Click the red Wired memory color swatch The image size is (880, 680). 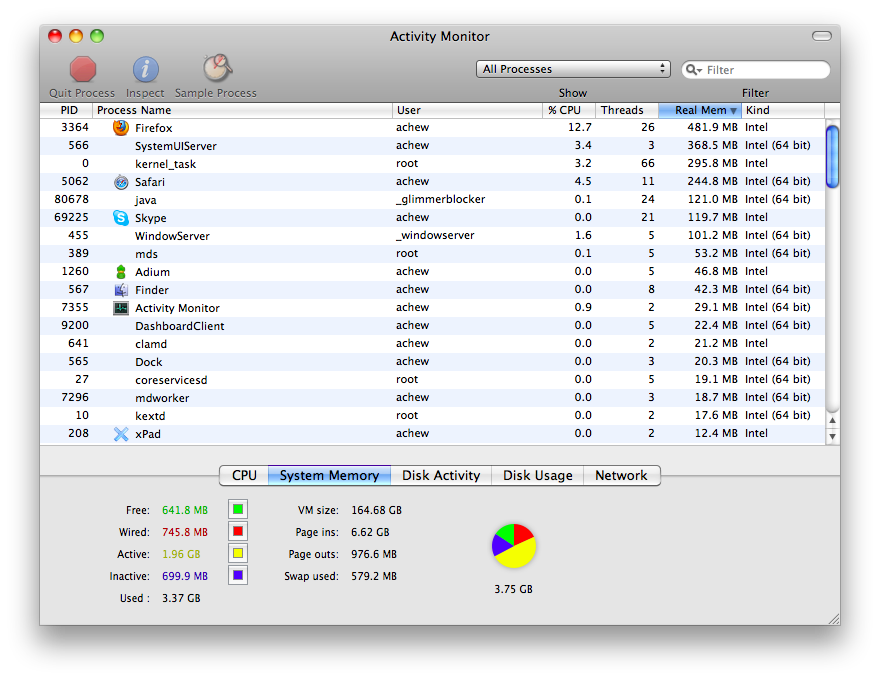coord(238,531)
